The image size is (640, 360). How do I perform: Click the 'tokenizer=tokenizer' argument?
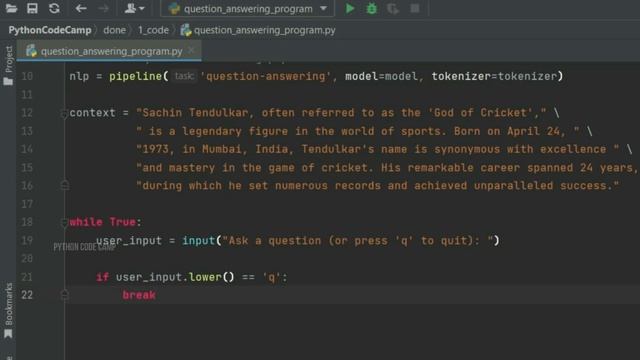point(493,76)
